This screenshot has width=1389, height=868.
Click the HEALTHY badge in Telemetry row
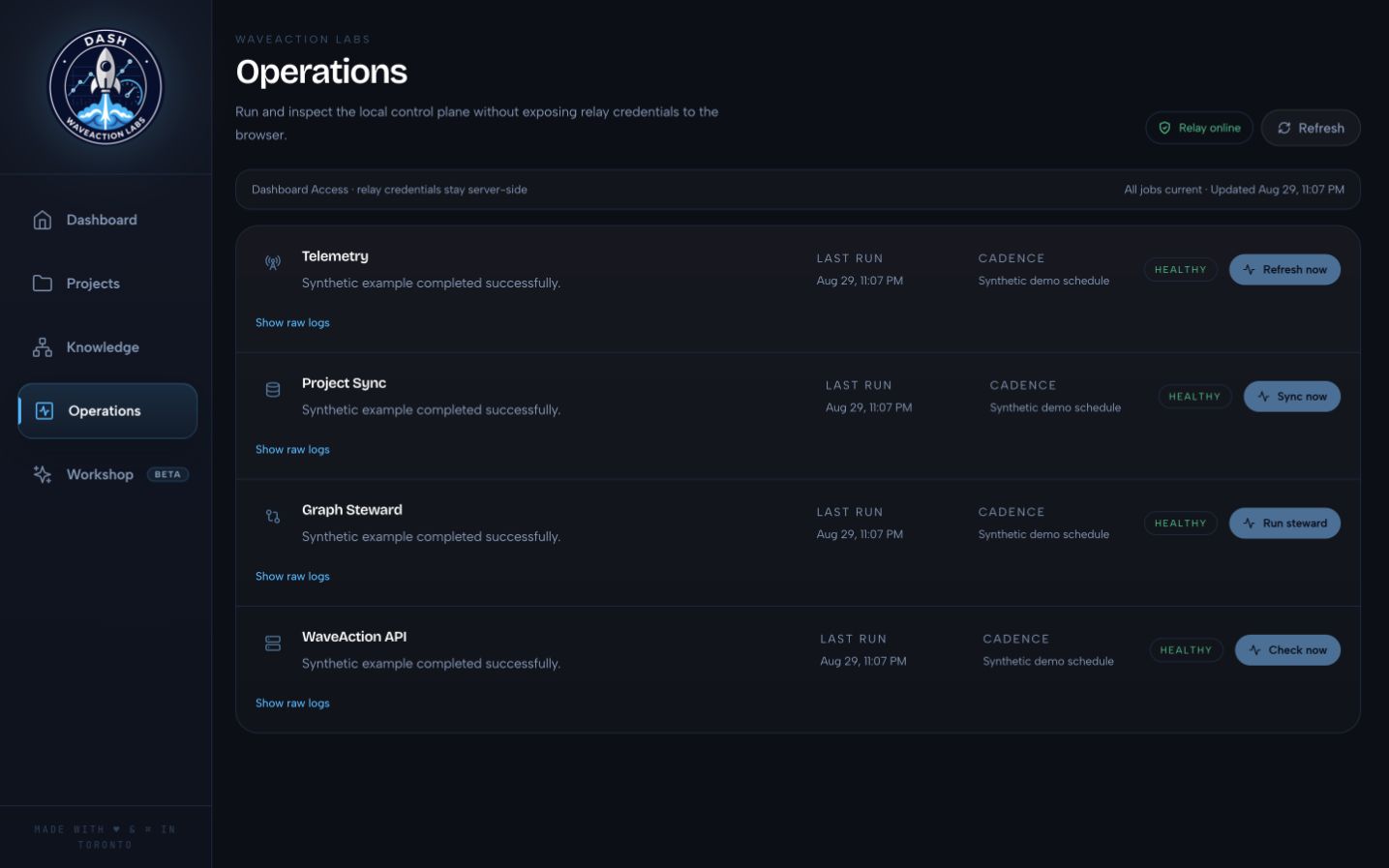[x=1180, y=270]
